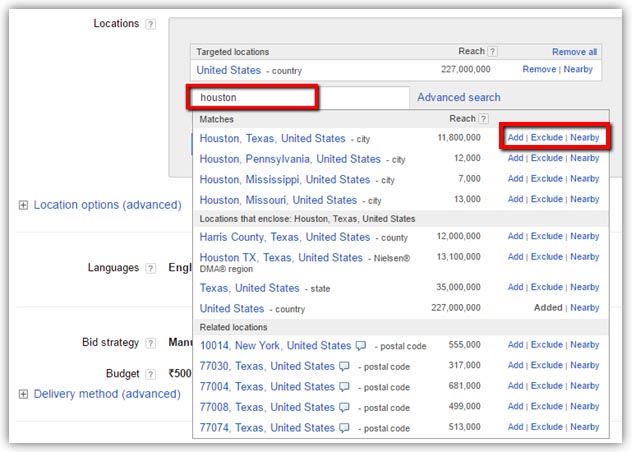Screen dimensions: 632x452
Task: Add postal code 77008, Texas
Action: pos(515,406)
